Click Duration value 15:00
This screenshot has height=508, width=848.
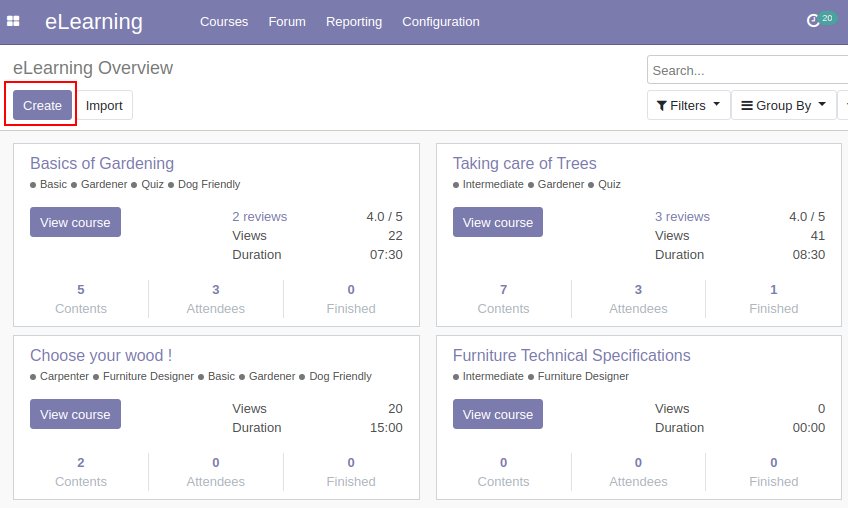click(x=386, y=428)
